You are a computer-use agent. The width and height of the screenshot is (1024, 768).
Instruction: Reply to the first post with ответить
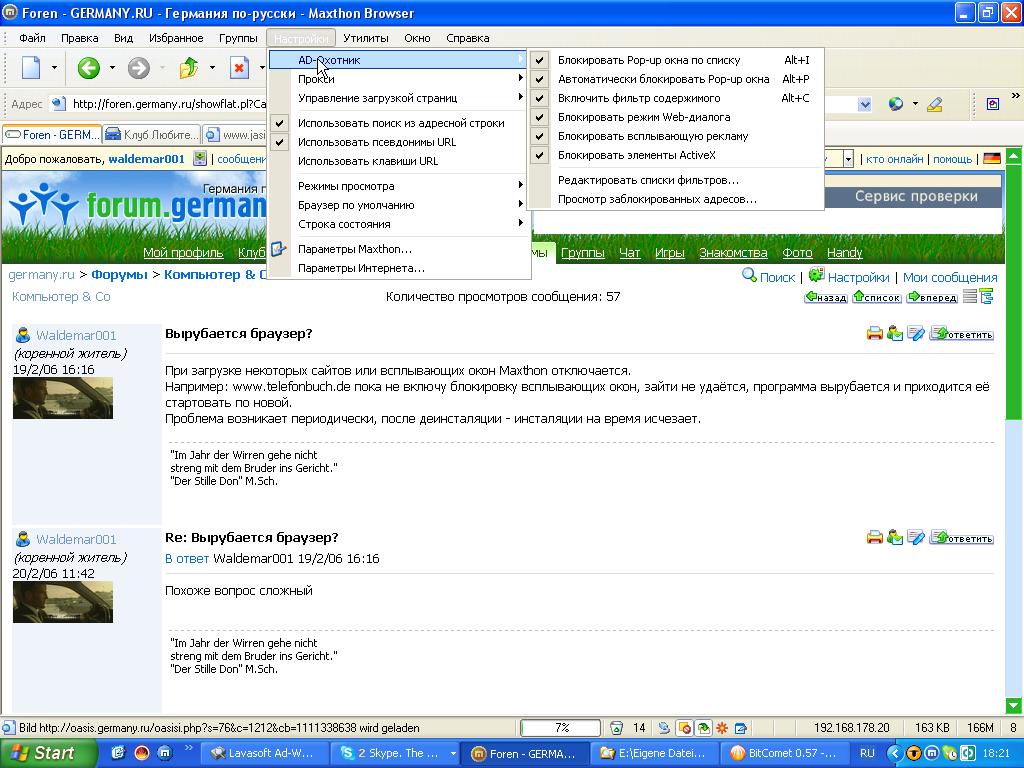coord(962,334)
